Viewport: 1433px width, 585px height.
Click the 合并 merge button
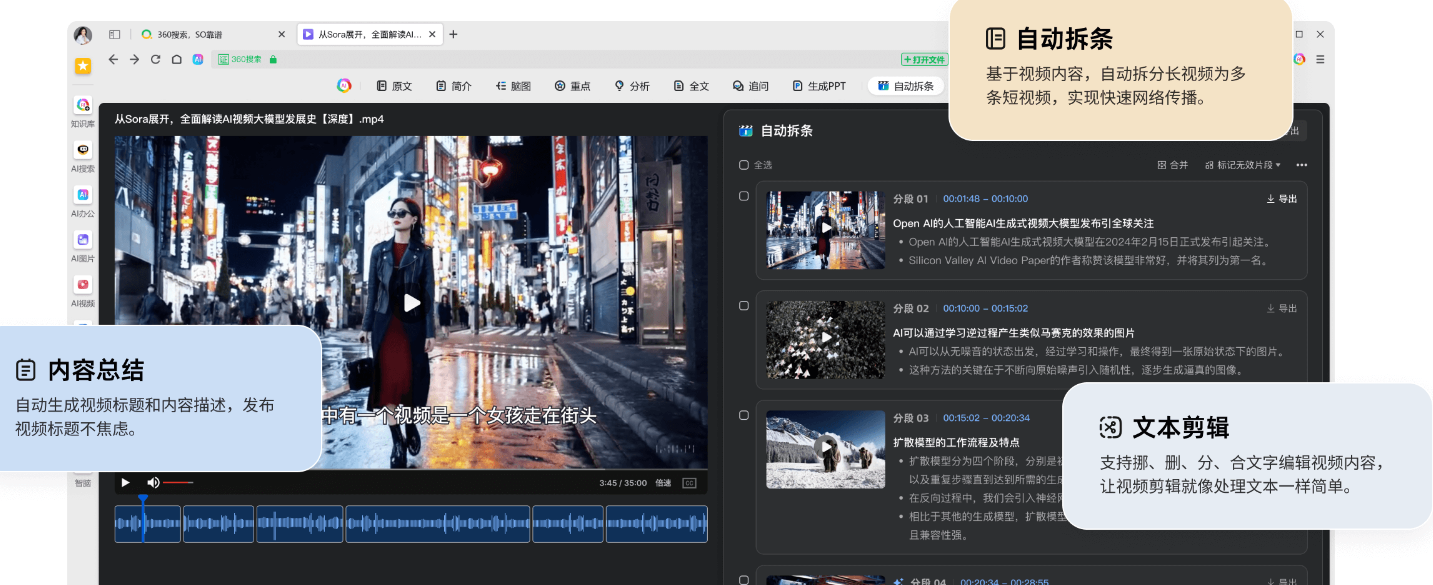pyautogui.click(x=1173, y=165)
